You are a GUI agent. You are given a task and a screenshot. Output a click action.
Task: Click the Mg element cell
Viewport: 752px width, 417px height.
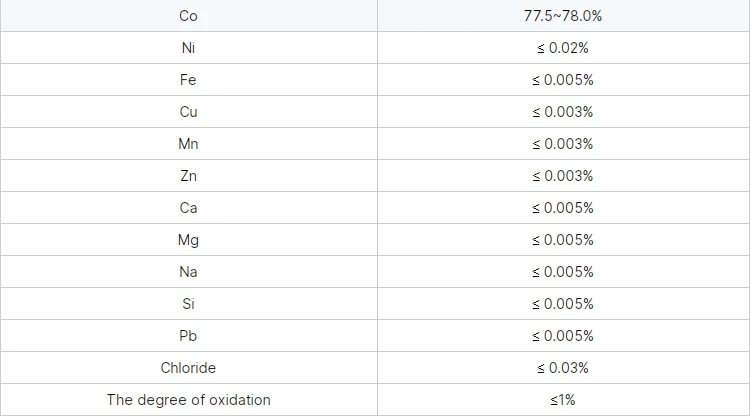188,240
